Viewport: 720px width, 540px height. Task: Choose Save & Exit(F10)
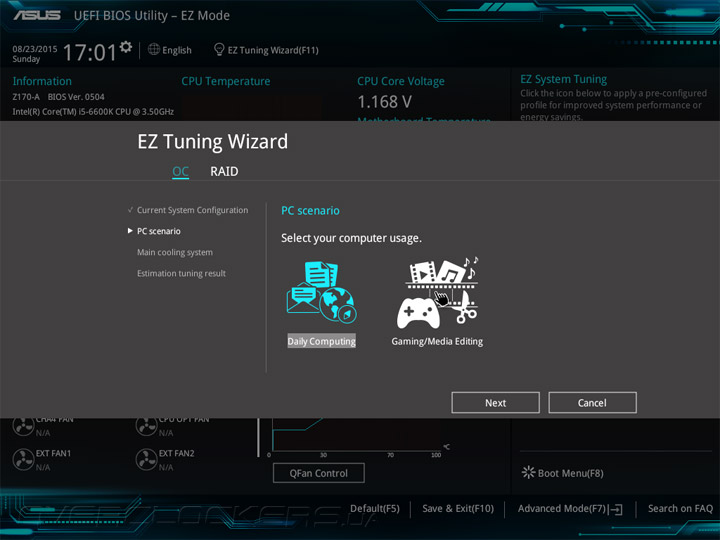tap(458, 508)
